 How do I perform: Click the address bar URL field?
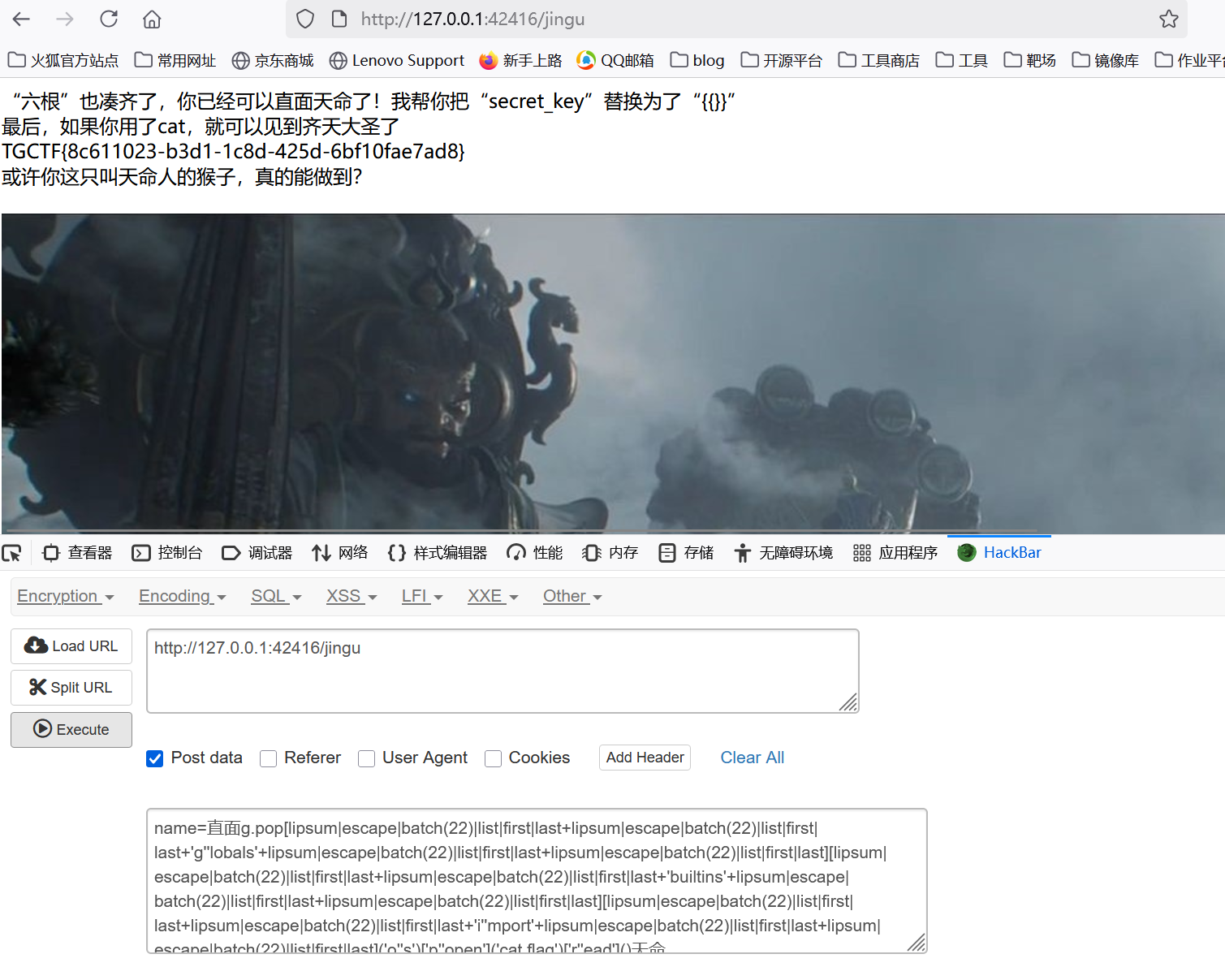(735, 19)
